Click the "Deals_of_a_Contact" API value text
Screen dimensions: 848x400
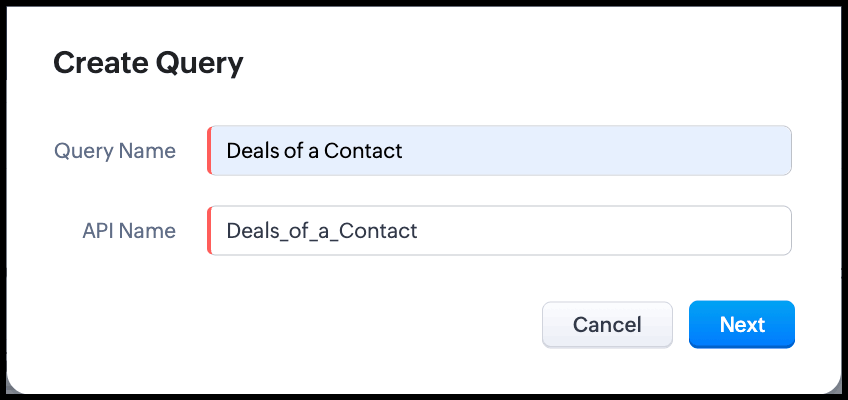(321, 231)
